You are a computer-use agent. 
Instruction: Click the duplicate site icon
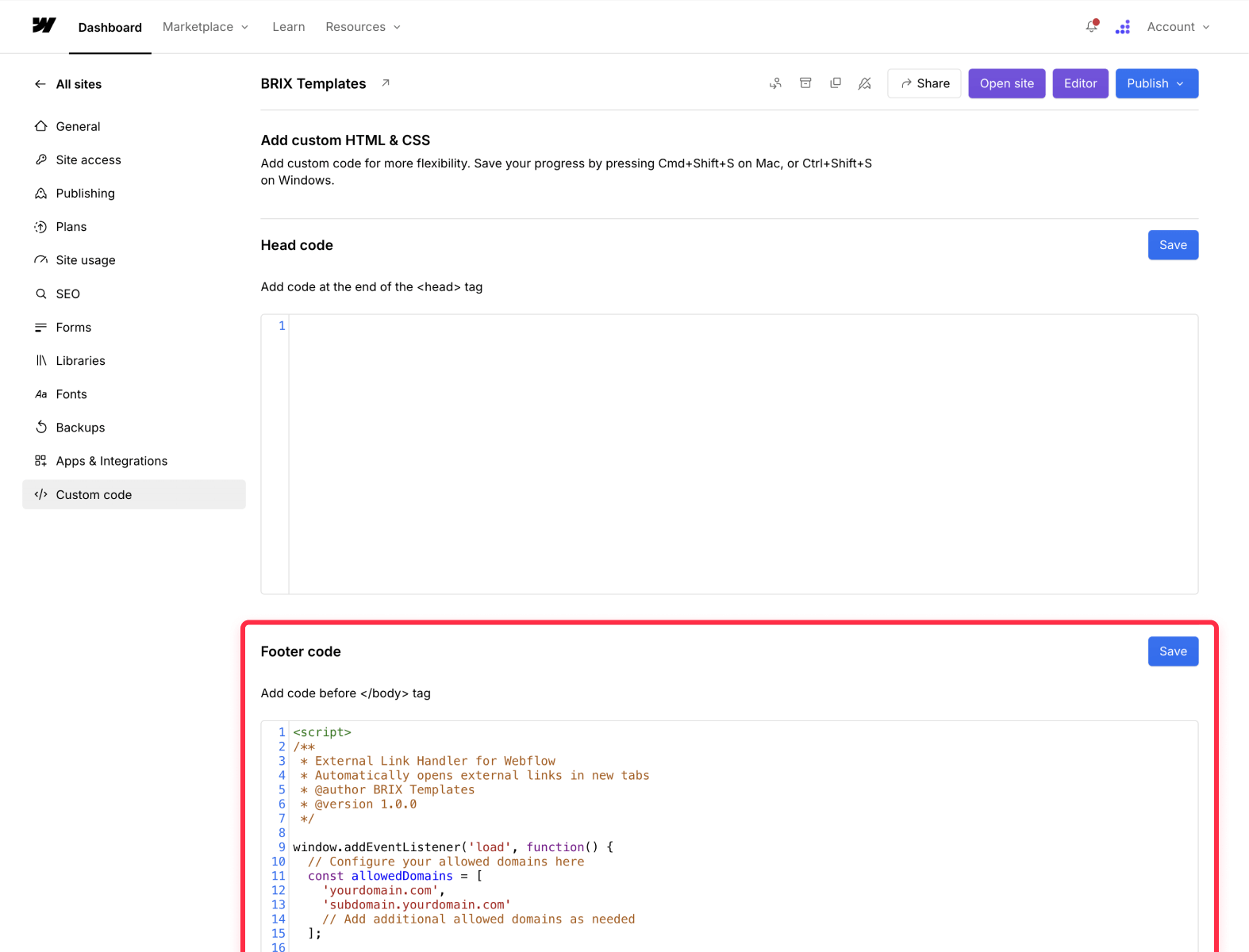coord(836,83)
